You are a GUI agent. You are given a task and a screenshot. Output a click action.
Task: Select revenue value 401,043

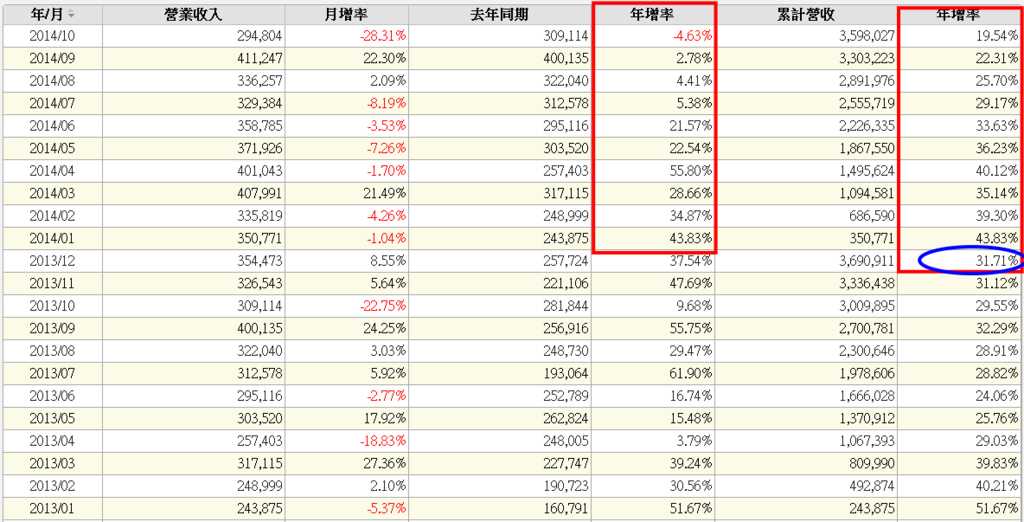click(261, 171)
